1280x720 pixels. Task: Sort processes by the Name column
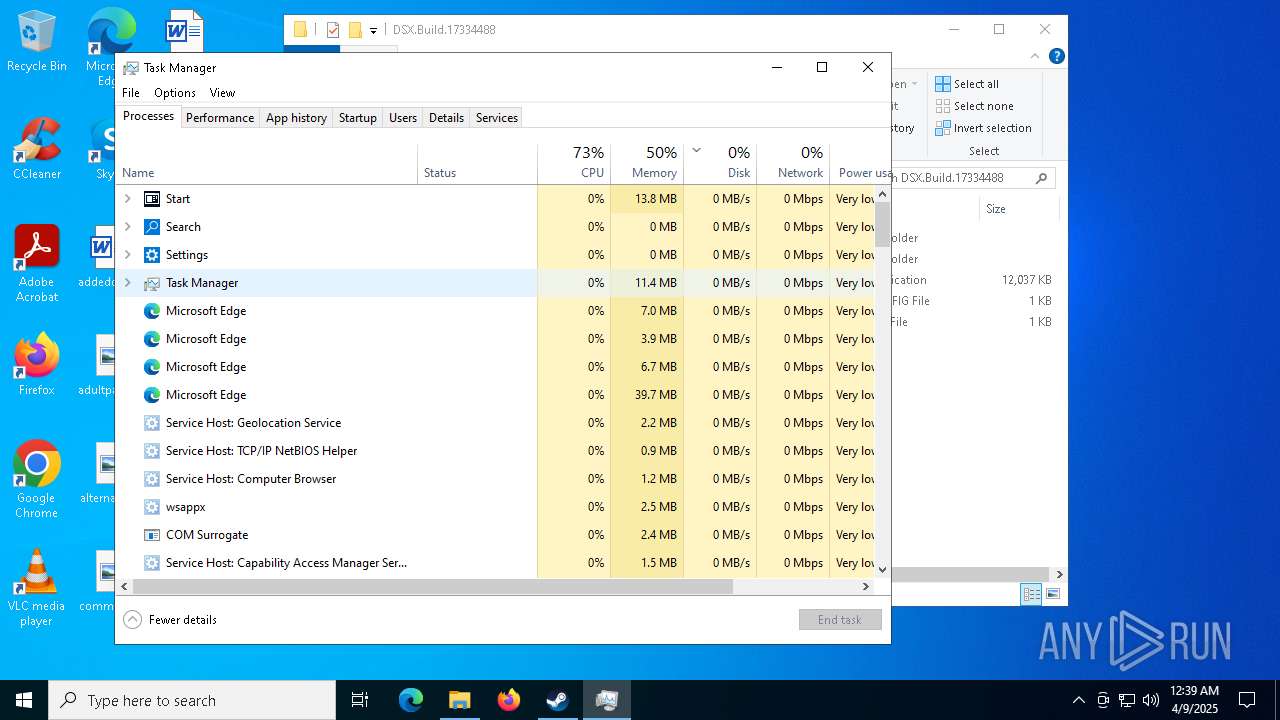tap(267, 164)
